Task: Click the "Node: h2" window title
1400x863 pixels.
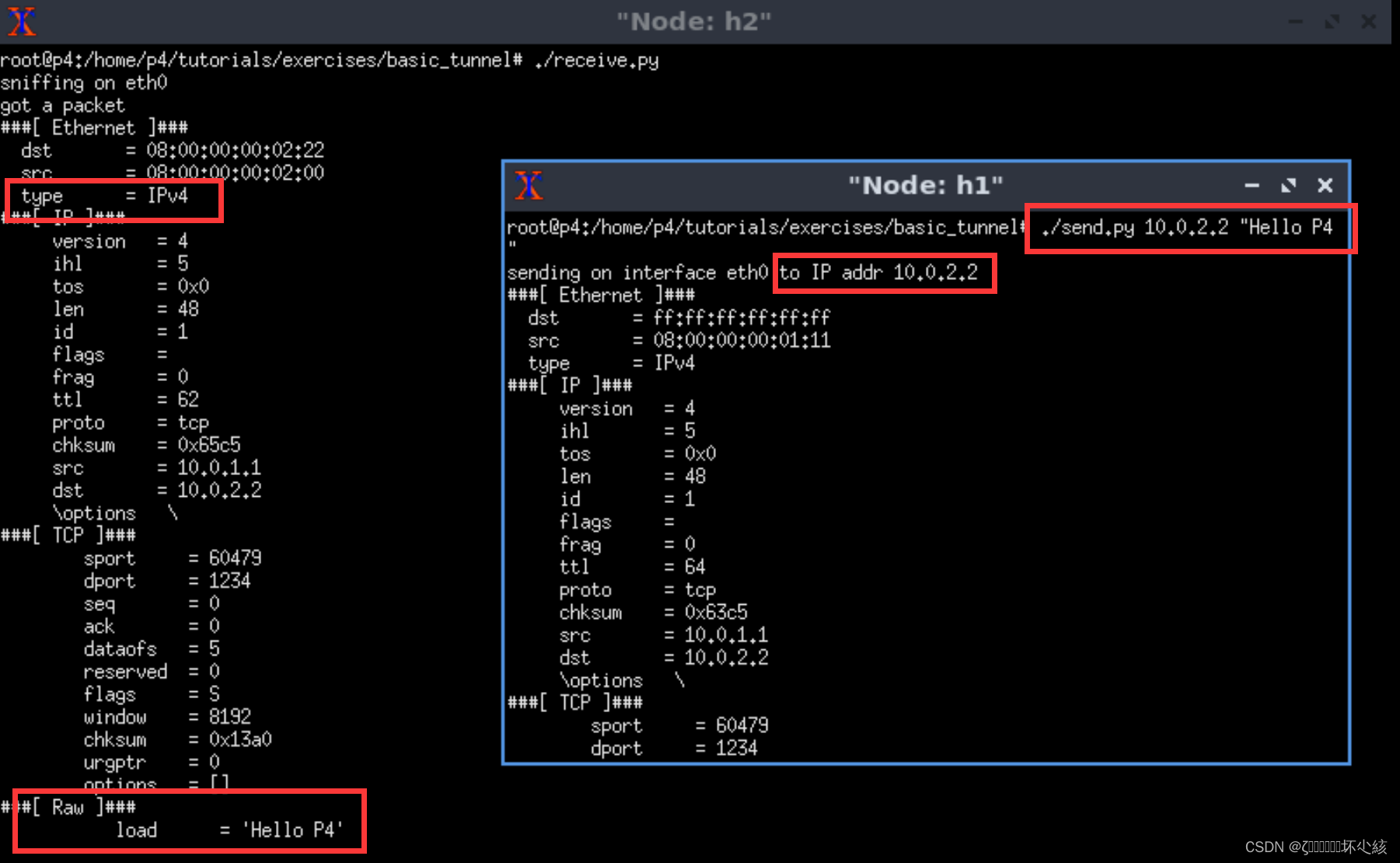Action: [693, 22]
